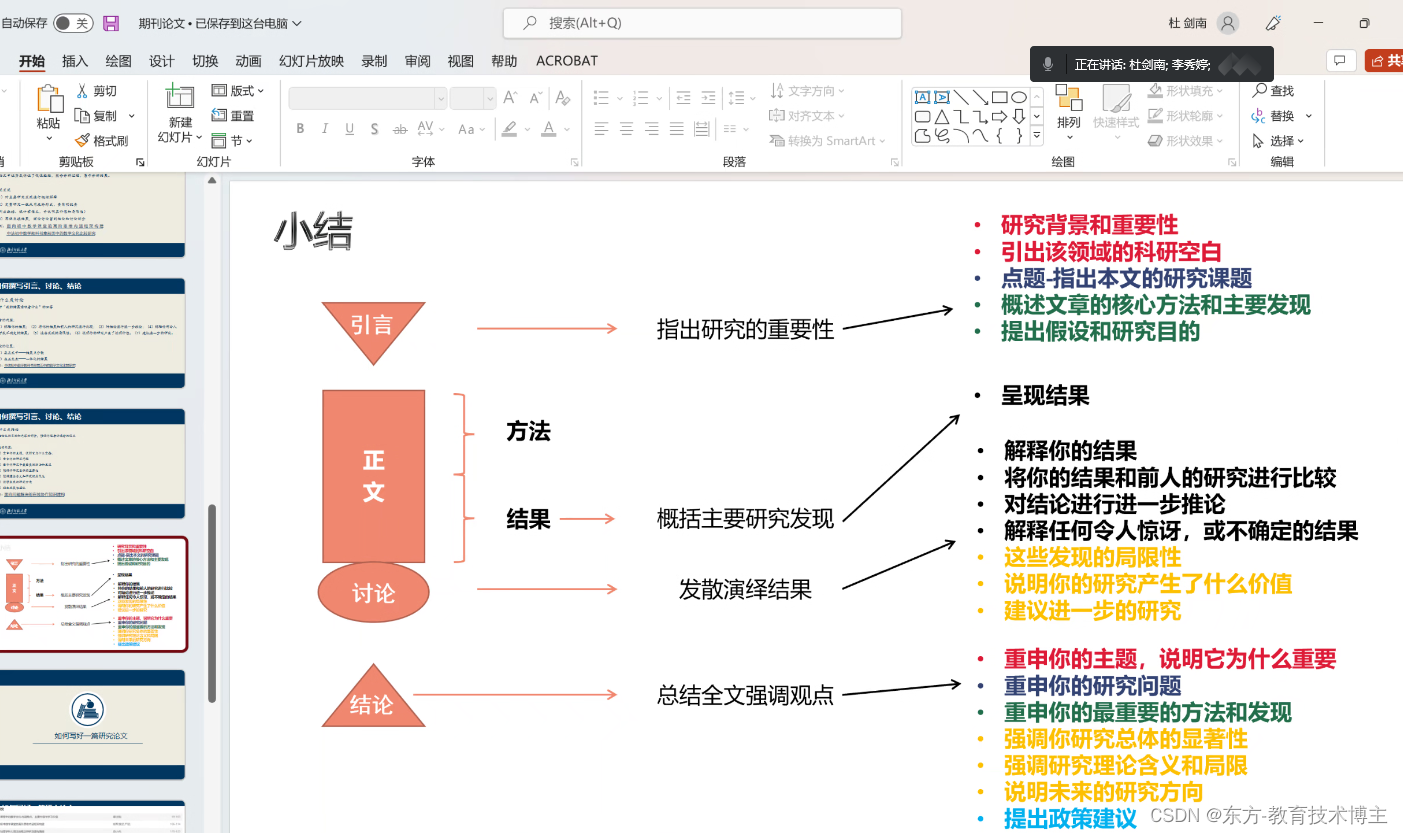Open the font size combo box
Image resolution: width=1403 pixels, height=834 pixels.
click(473, 99)
